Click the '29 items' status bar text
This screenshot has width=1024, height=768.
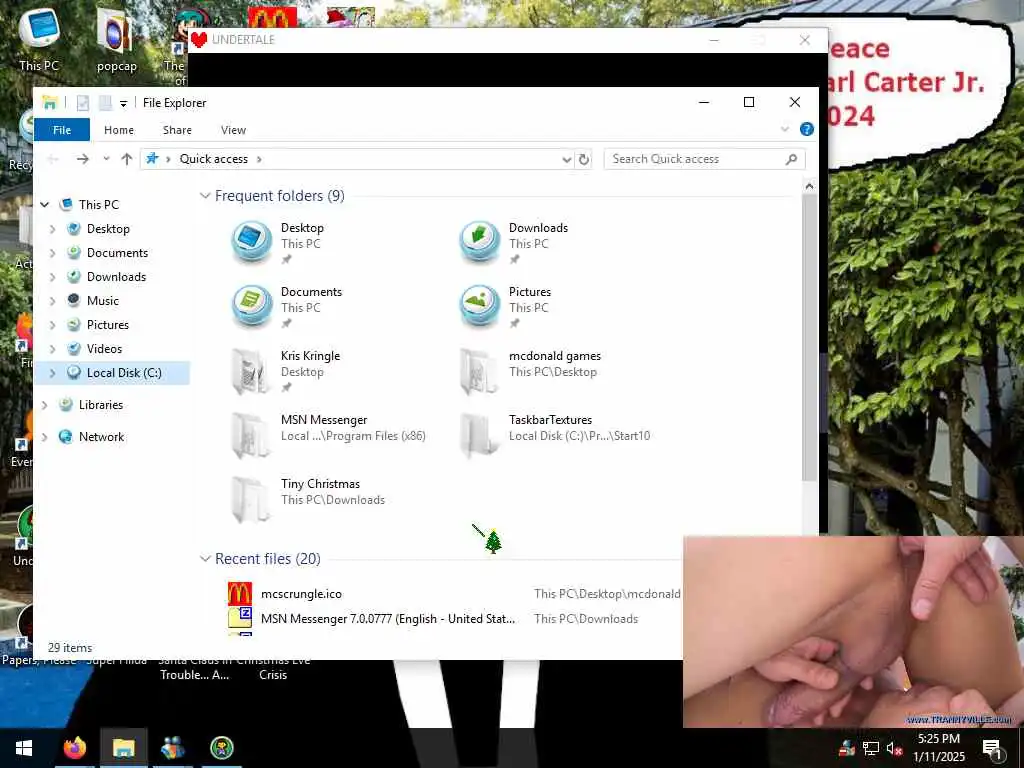tap(70, 648)
